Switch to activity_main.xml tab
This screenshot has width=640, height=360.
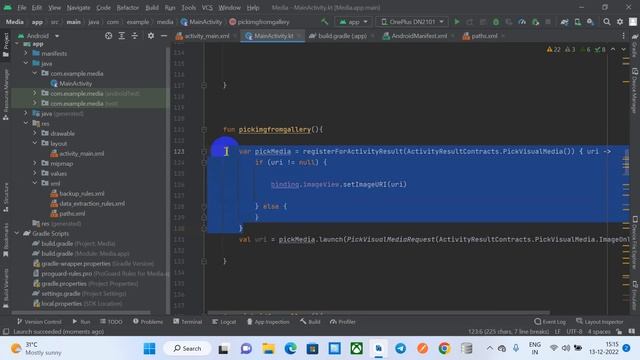[207, 36]
